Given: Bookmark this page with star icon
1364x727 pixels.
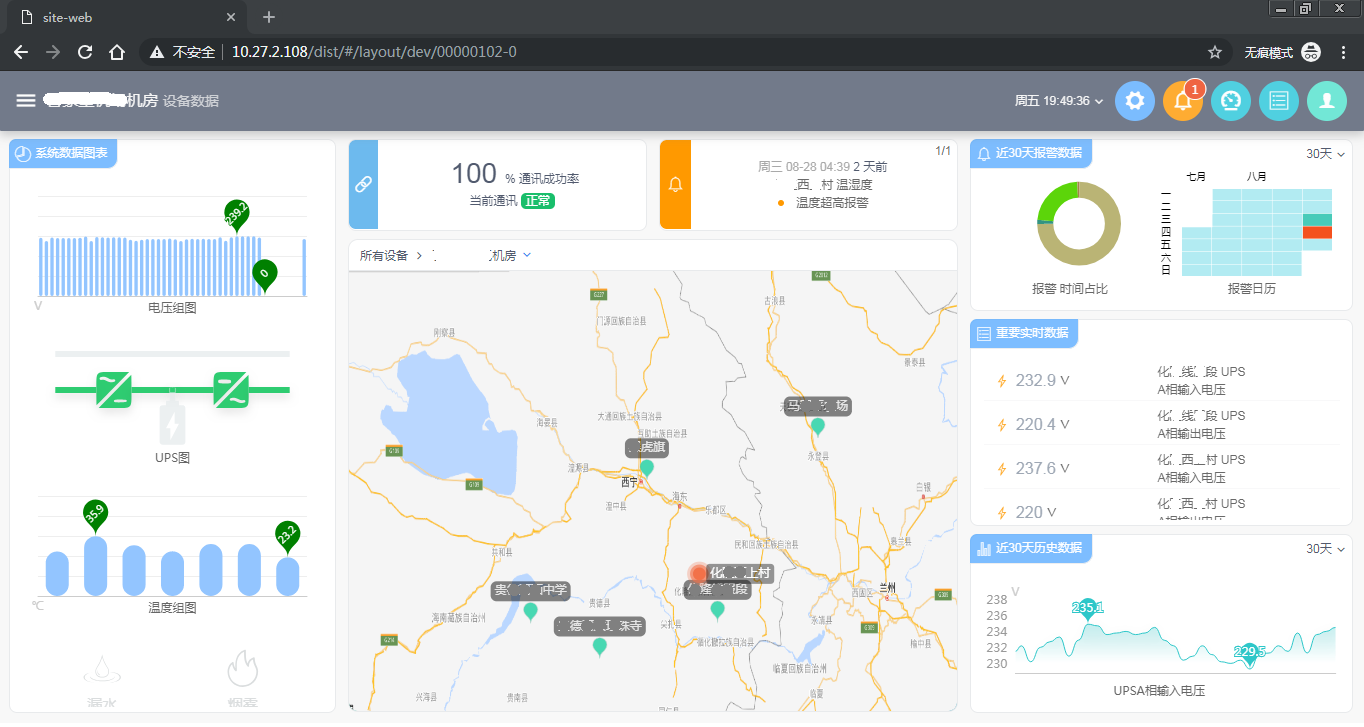Looking at the screenshot, I should pyautogui.click(x=1215, y=52).
